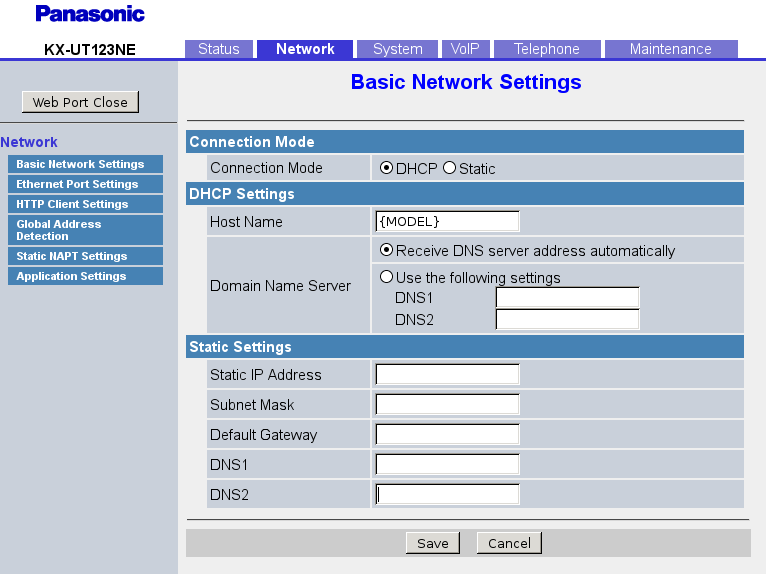This screenshot has width=766, height=574.
Task: Click the Host Name text field
Action: 447,221
